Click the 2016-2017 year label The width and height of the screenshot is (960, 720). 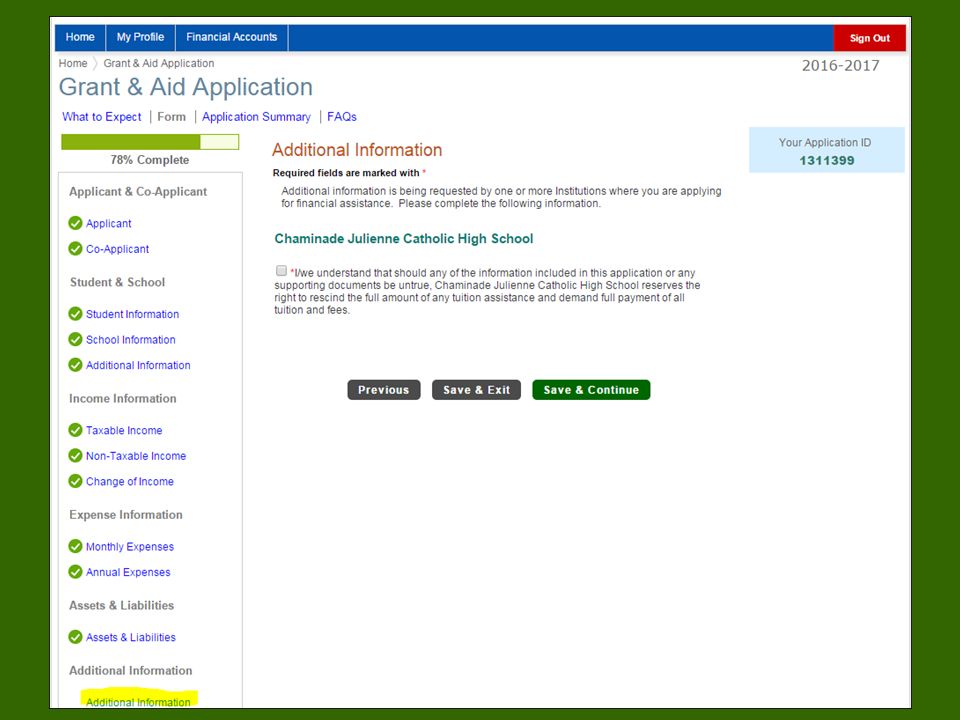pyautogui.click(x=841, y=66)
